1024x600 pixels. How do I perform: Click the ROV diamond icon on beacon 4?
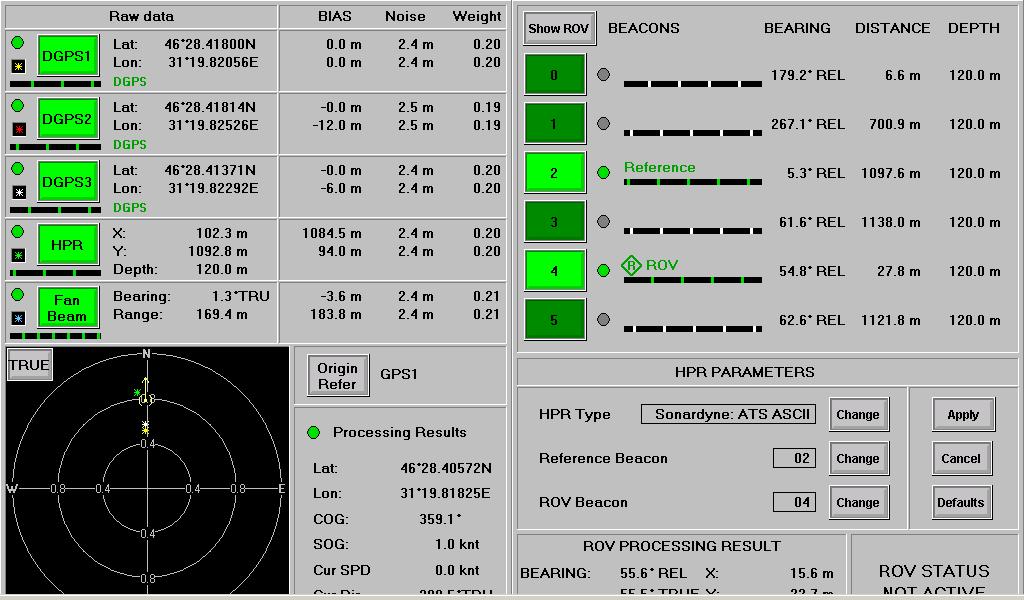(631, 265)
